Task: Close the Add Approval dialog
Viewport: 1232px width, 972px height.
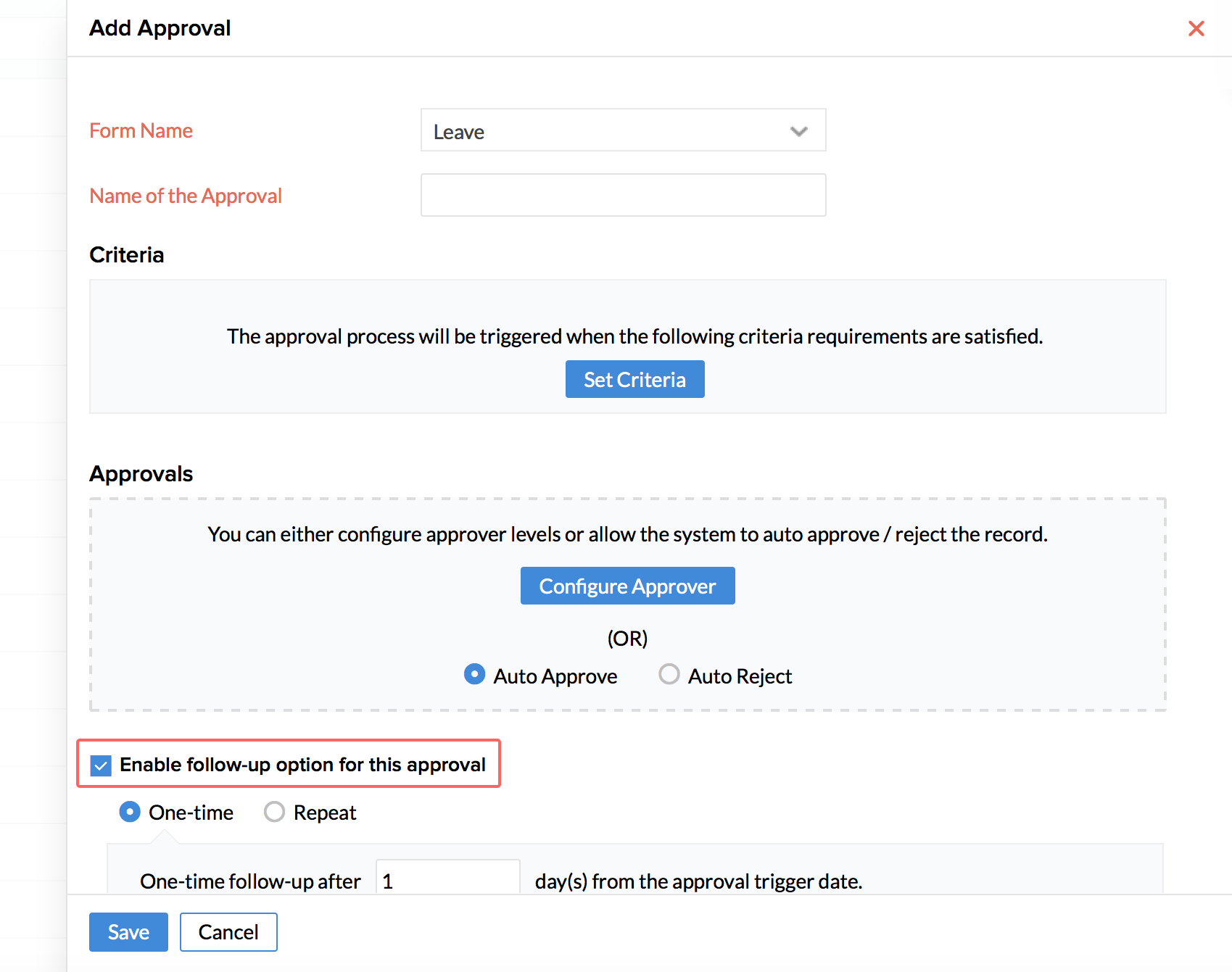Action: (x=1196, y=28)
